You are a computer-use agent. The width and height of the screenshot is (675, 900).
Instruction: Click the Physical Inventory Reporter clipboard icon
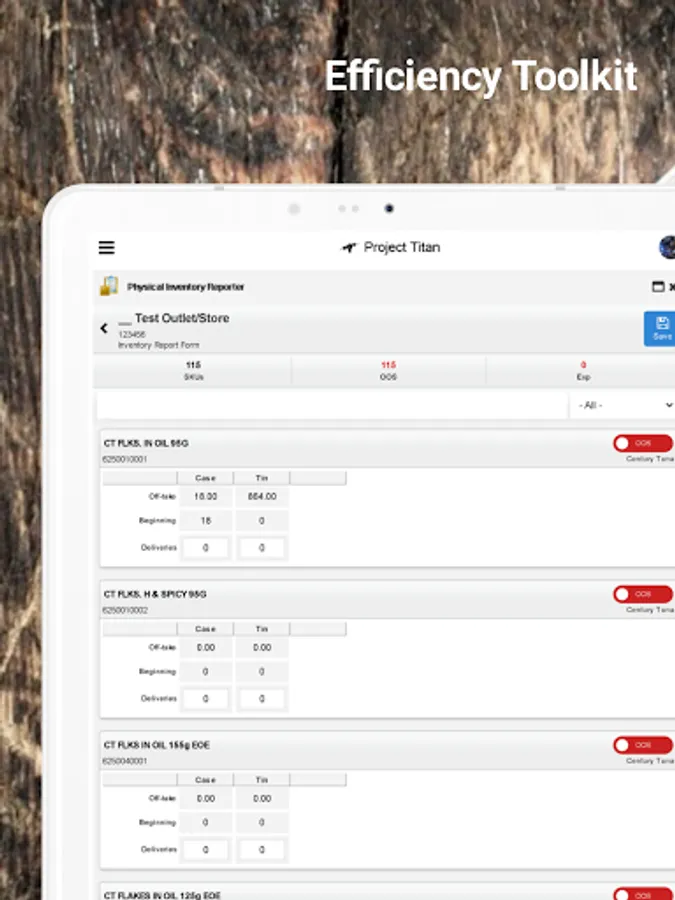109,286
